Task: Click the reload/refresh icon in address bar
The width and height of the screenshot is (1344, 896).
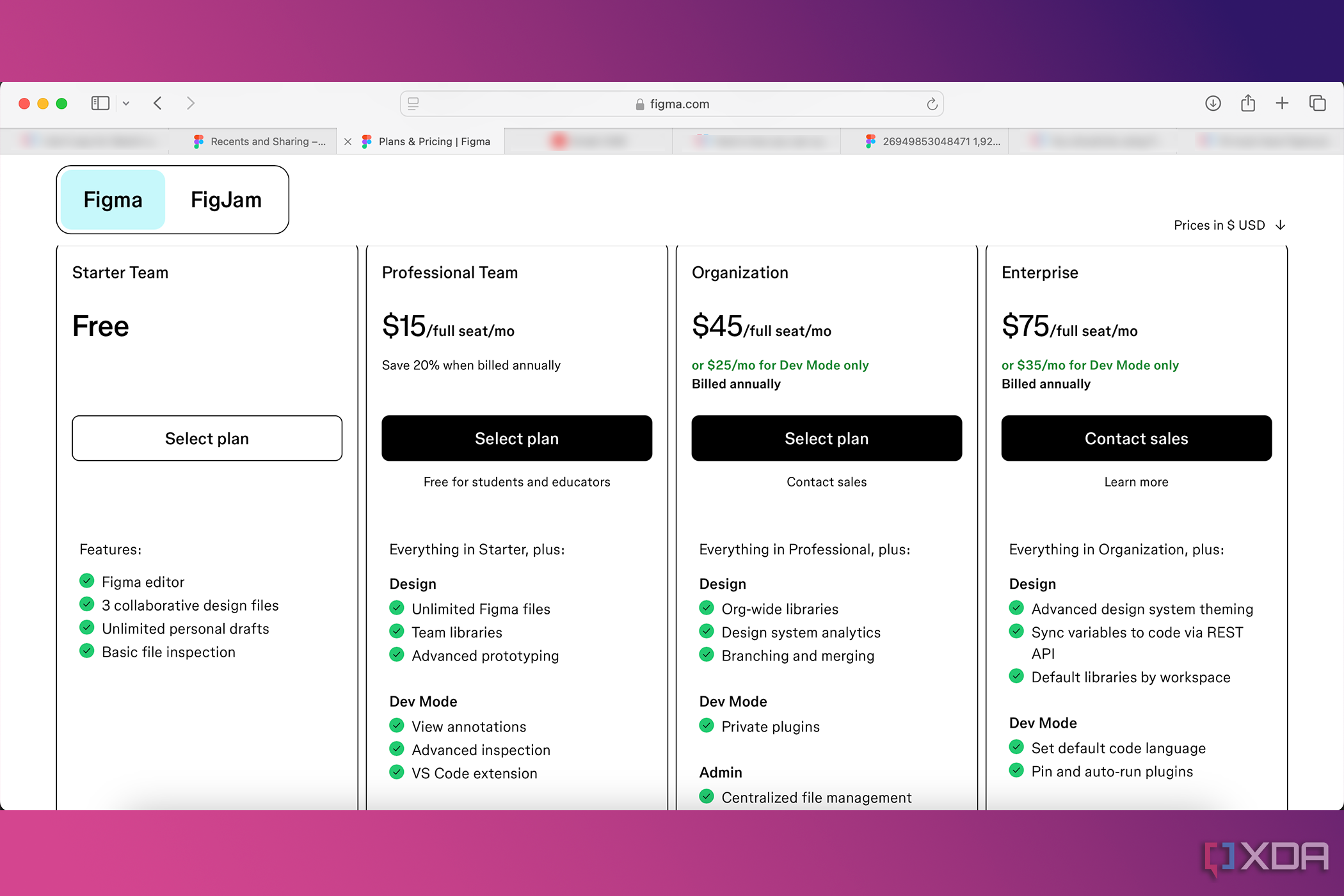Action: 930,103
